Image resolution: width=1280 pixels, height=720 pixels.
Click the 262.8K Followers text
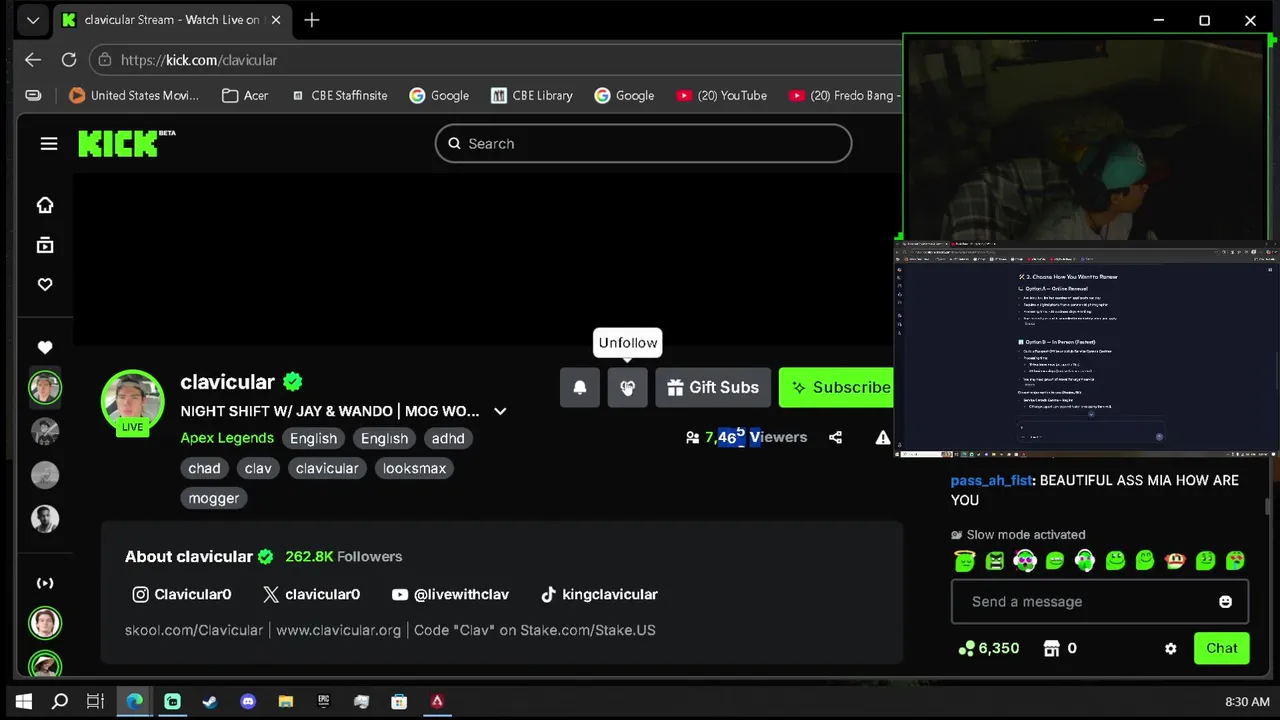click(x=344, y=557)
